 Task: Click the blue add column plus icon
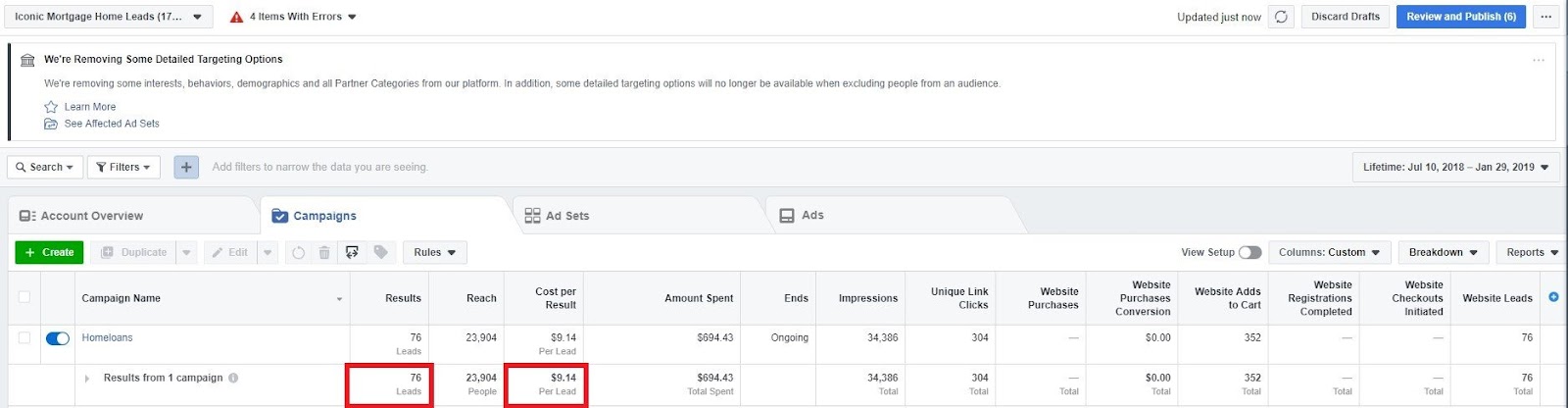[x=1553, y=296]
